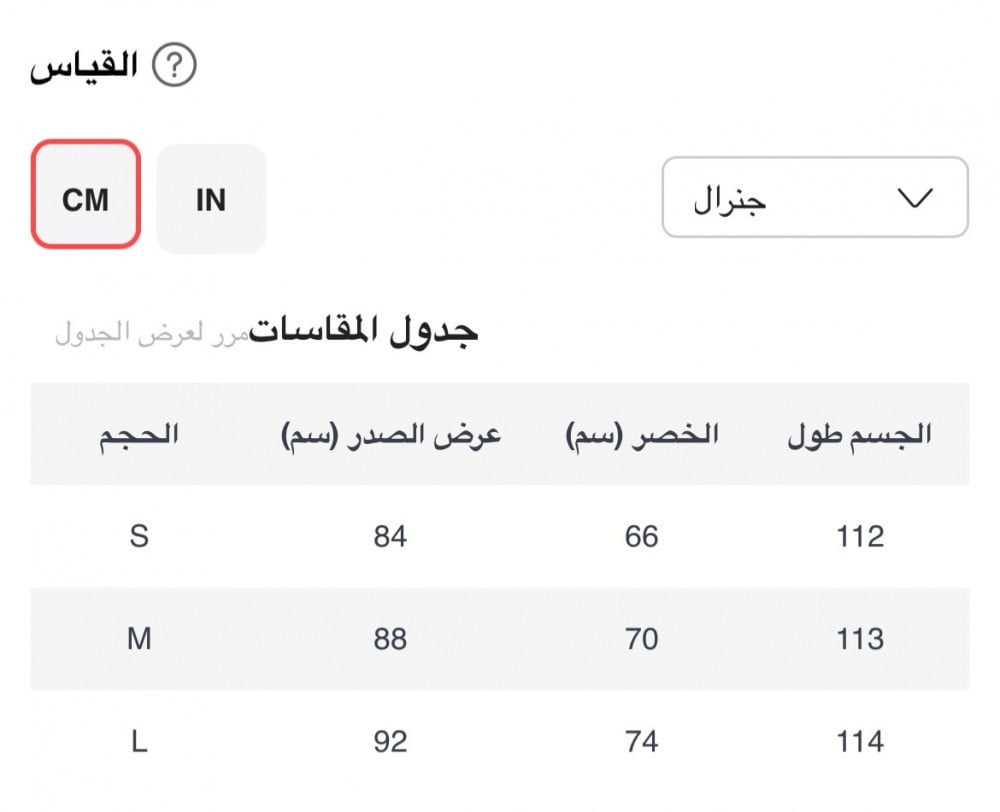Select the الحجم column header

139,435
